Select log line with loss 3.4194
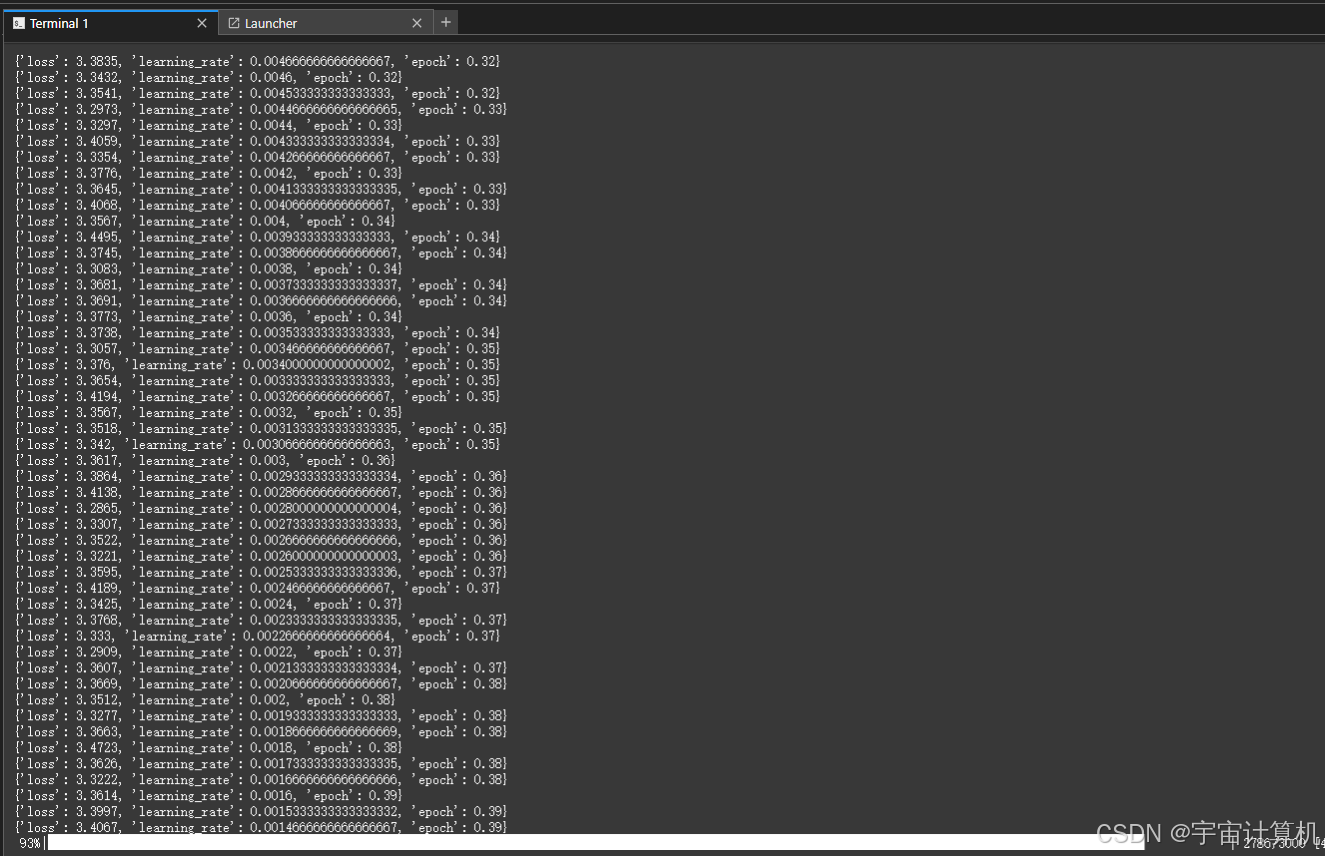Viewport: 1325px width, 856px height. click(x=258, y=397)
